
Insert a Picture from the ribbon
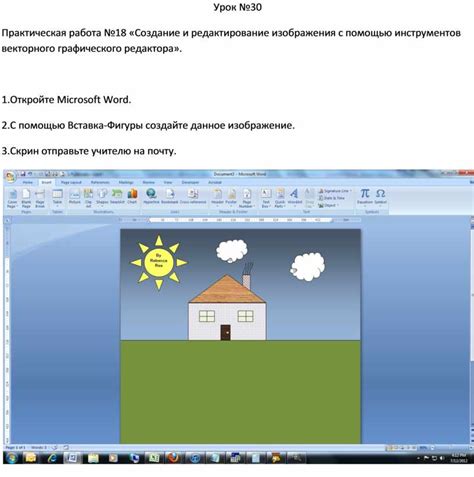75,196
